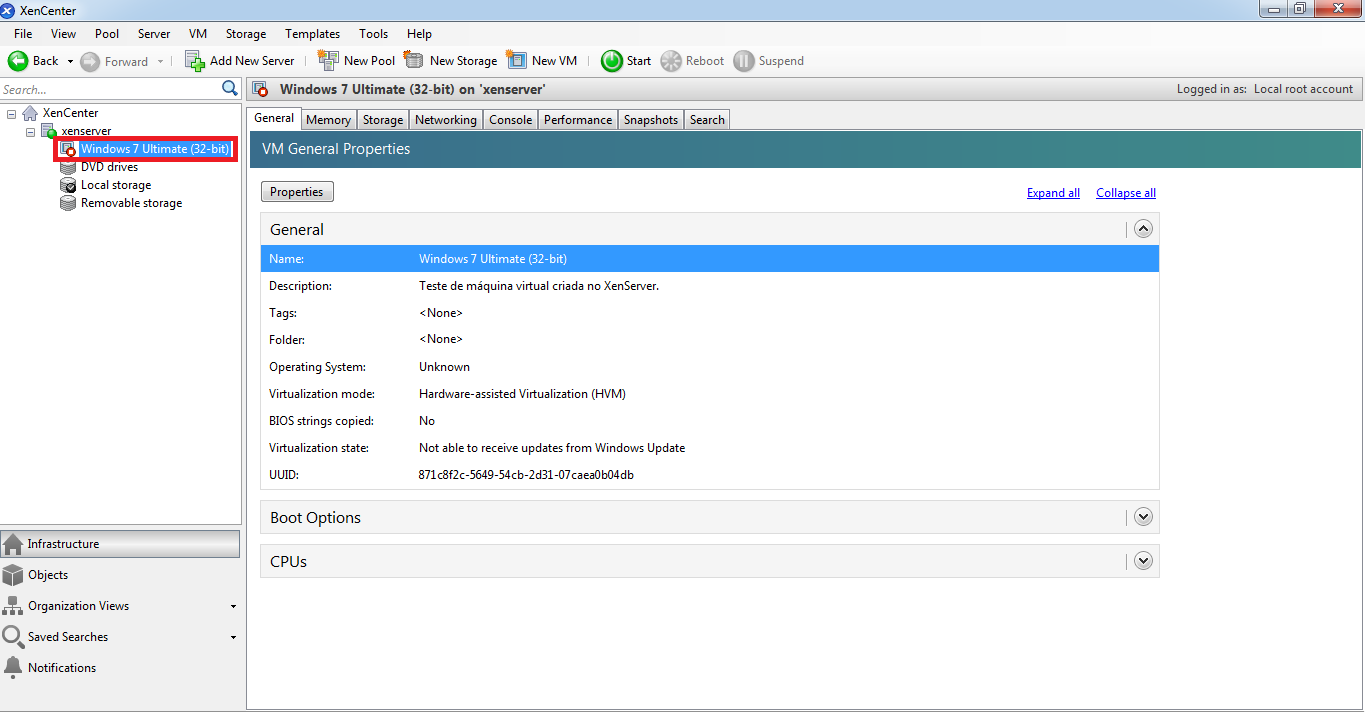Open the Forward history dropdown arrow
This screenshot has width=1365, height=712.
[x=160, y=61]
